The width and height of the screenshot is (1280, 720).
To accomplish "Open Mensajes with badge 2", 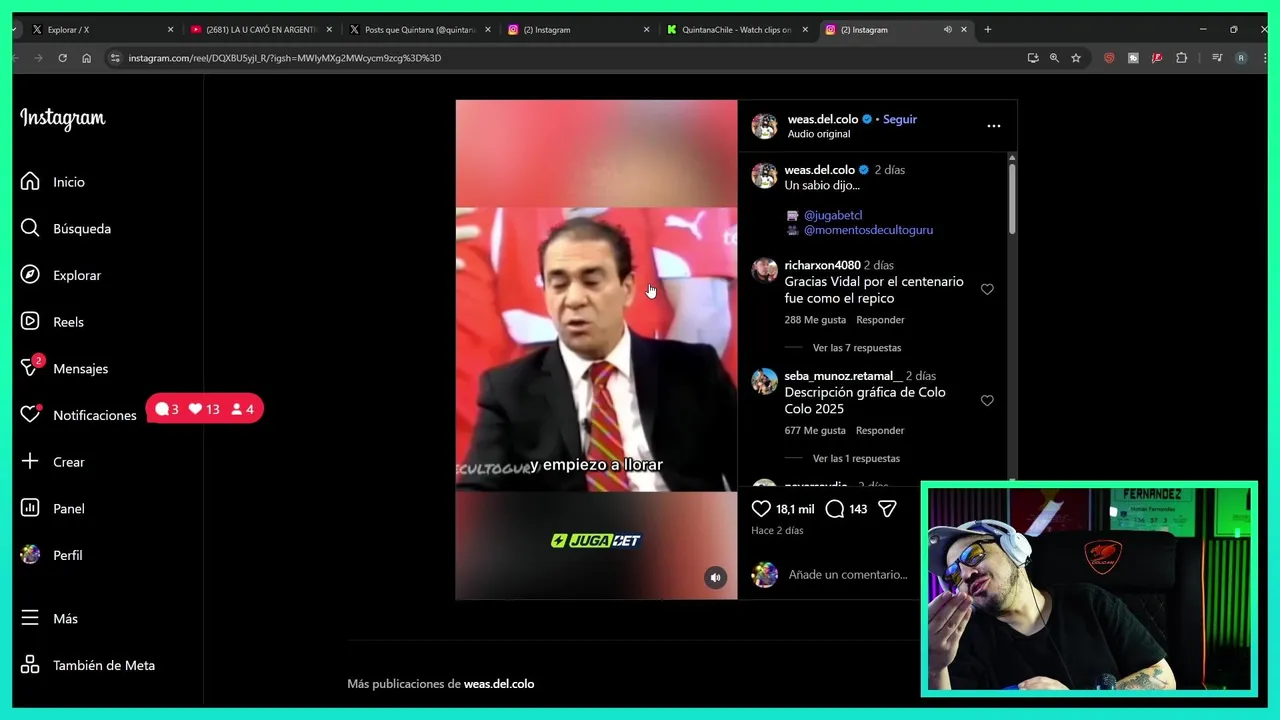I will coord(65,368).
